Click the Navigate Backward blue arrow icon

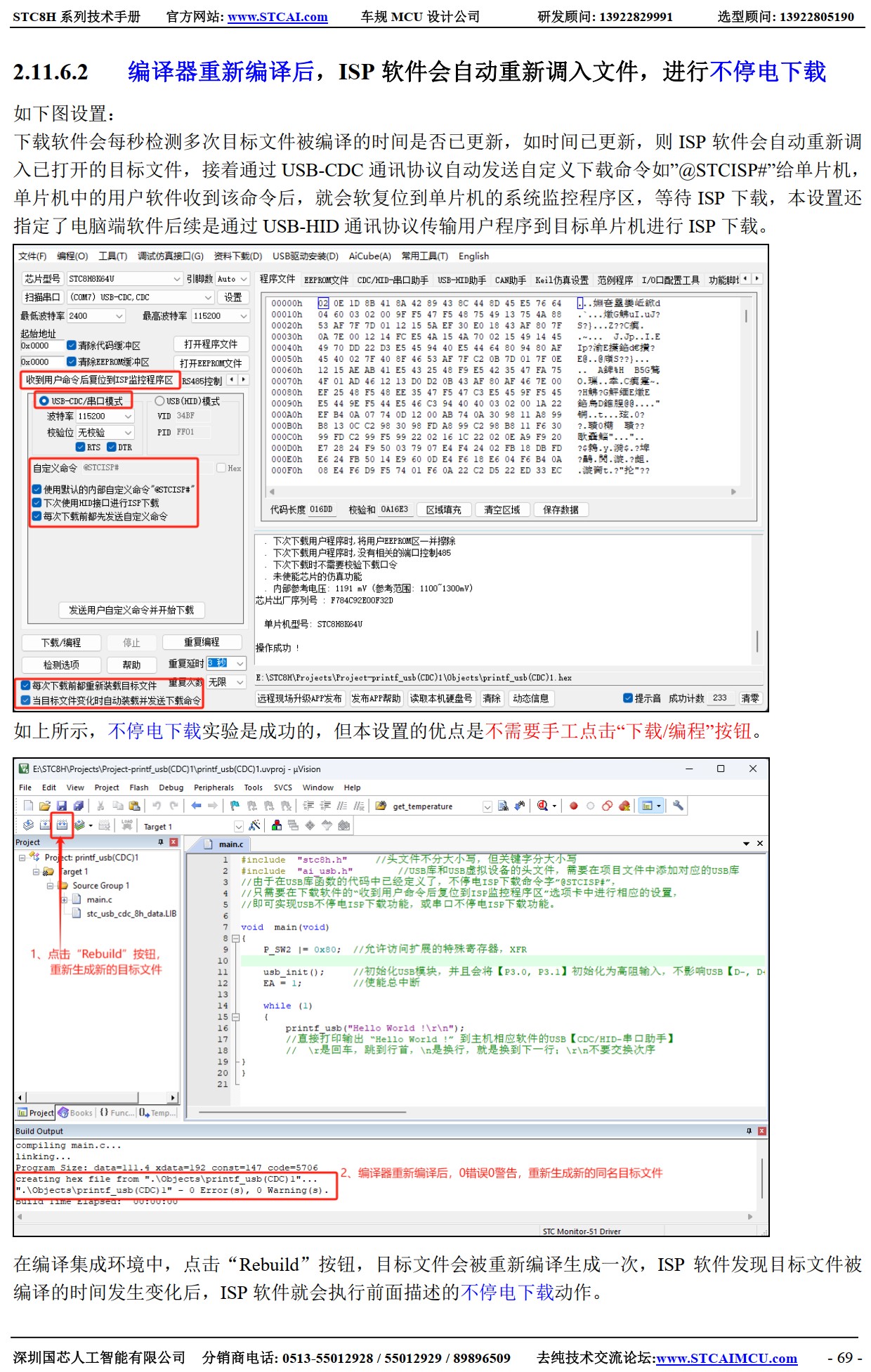(x=196, y=806)
